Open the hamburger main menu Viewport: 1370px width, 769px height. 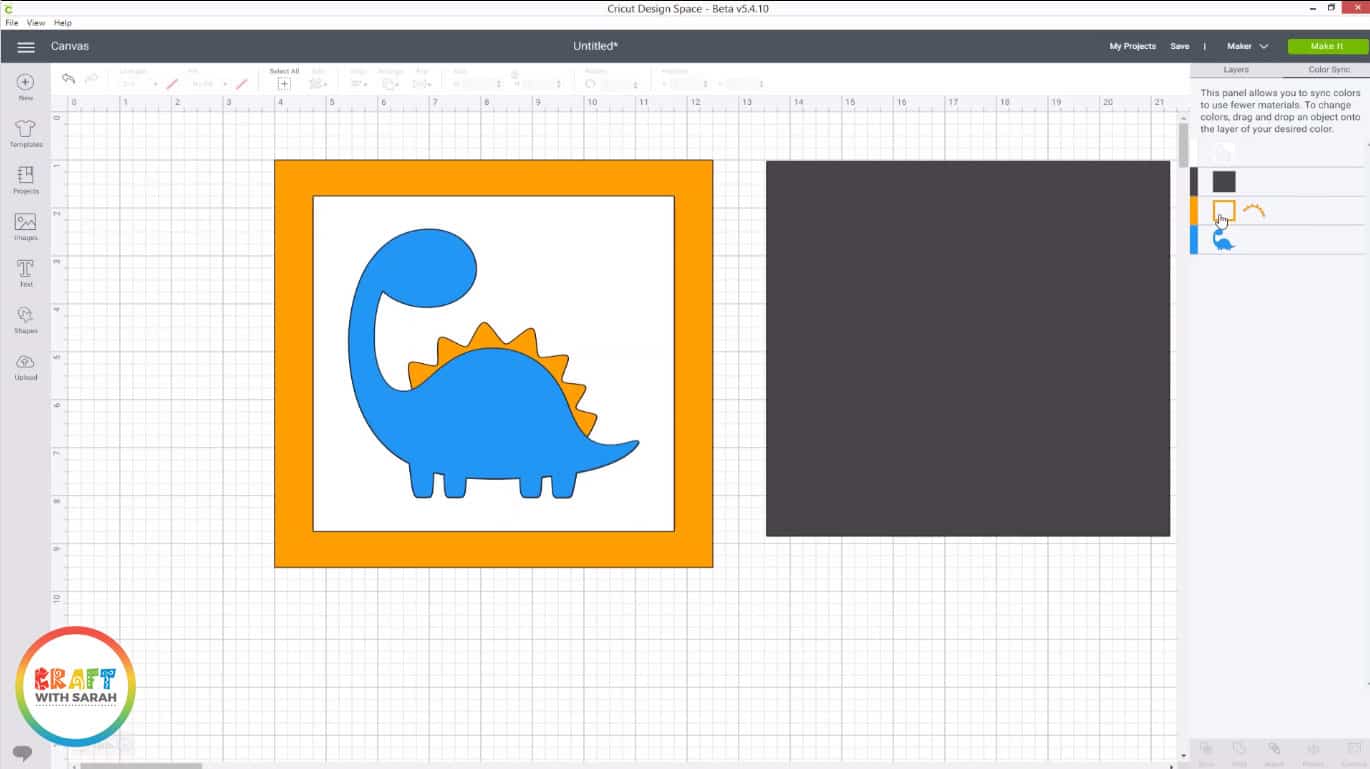(26, 47)
